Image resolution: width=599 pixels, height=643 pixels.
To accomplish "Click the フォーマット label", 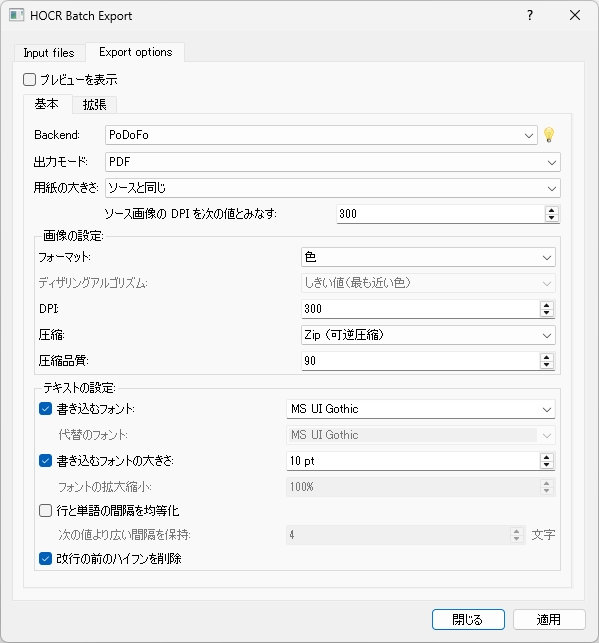I will 64,257.
